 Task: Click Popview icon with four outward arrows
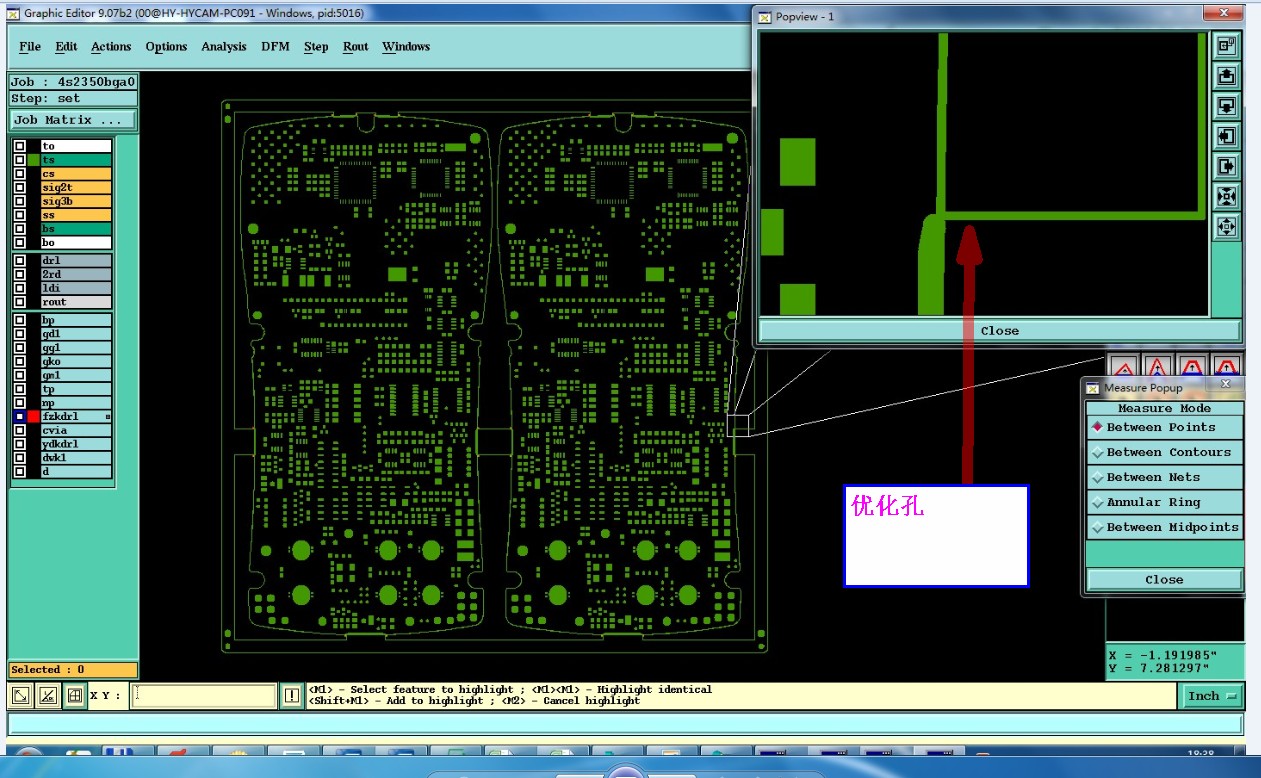1226,227
